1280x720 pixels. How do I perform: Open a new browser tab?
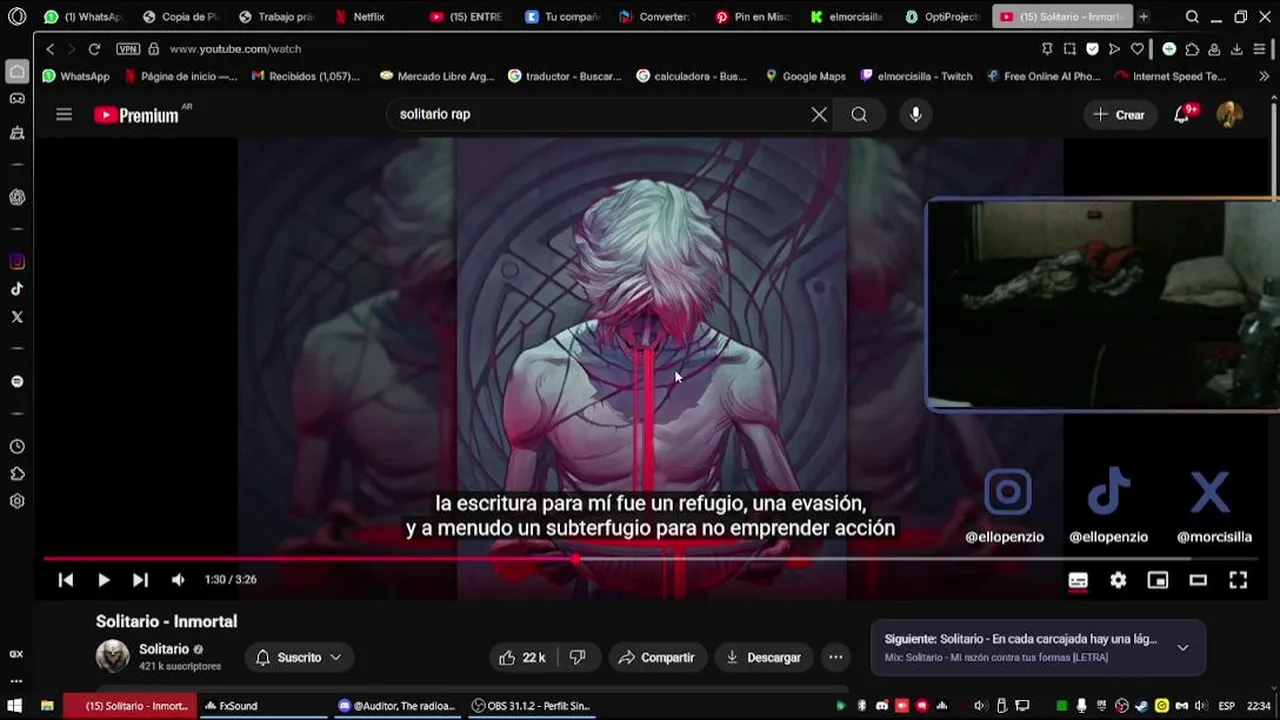click(1143, 17)
